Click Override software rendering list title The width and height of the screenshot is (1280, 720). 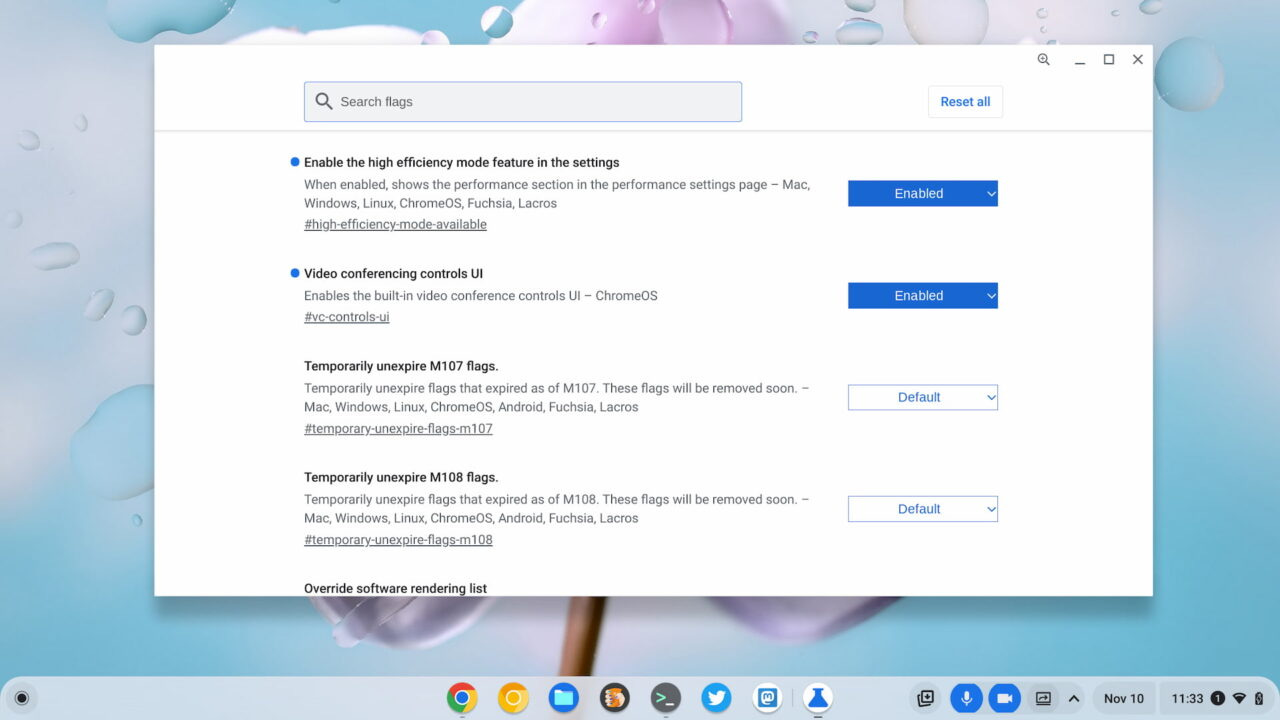(x=395, y=588)
